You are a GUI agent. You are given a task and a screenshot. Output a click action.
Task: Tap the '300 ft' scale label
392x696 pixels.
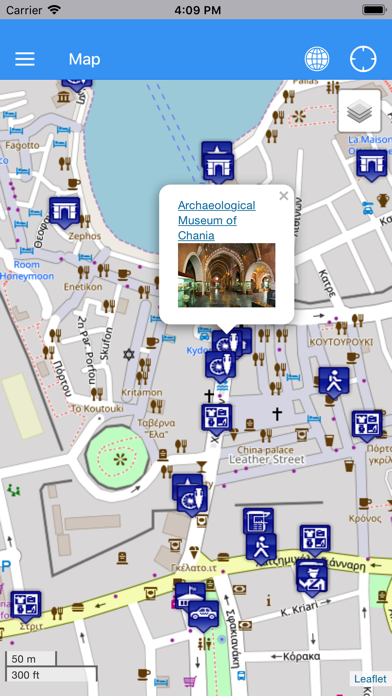[25, 675]
